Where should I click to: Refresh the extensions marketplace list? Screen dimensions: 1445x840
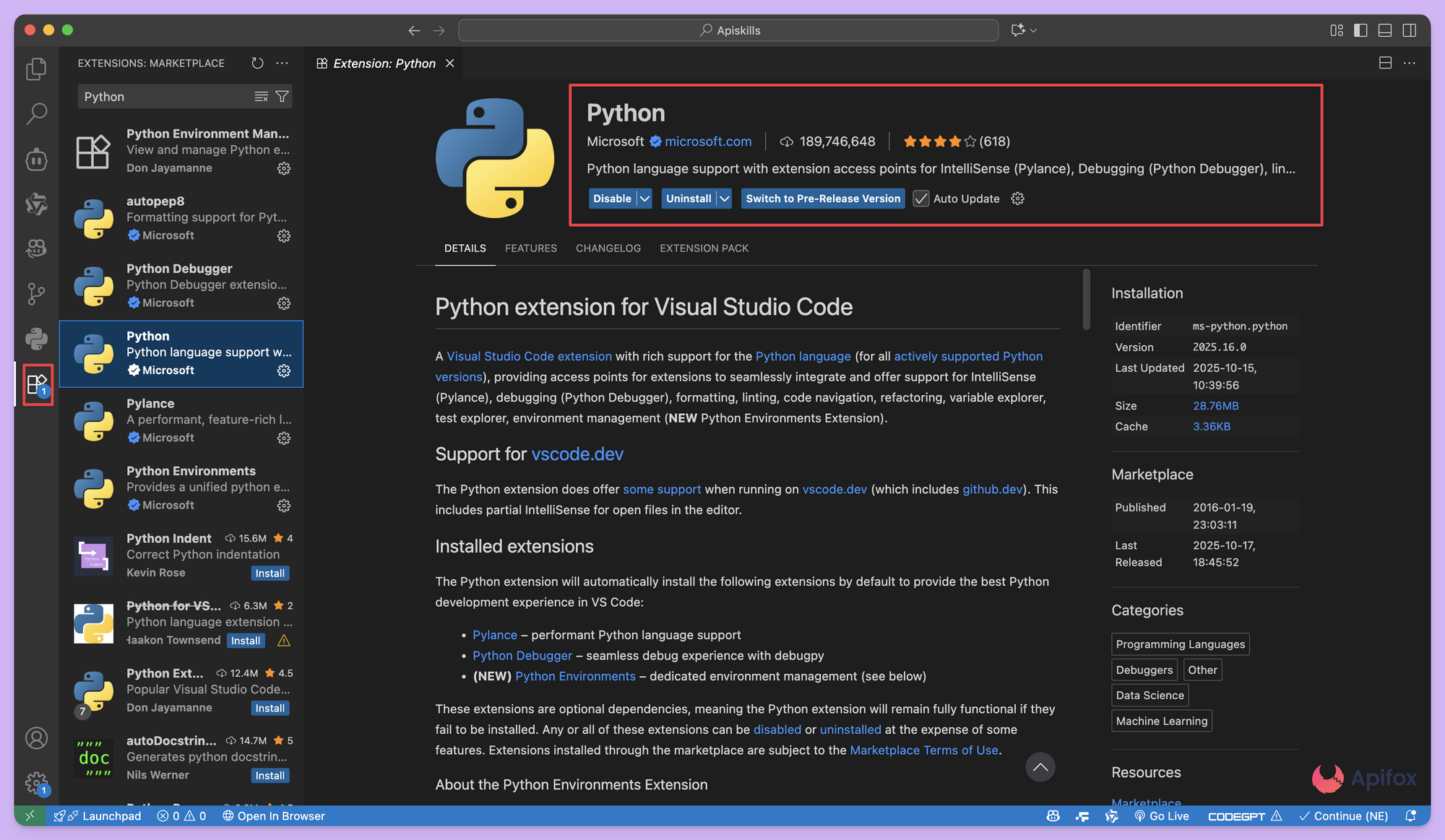pyautogui.click(x=257, y=64)
